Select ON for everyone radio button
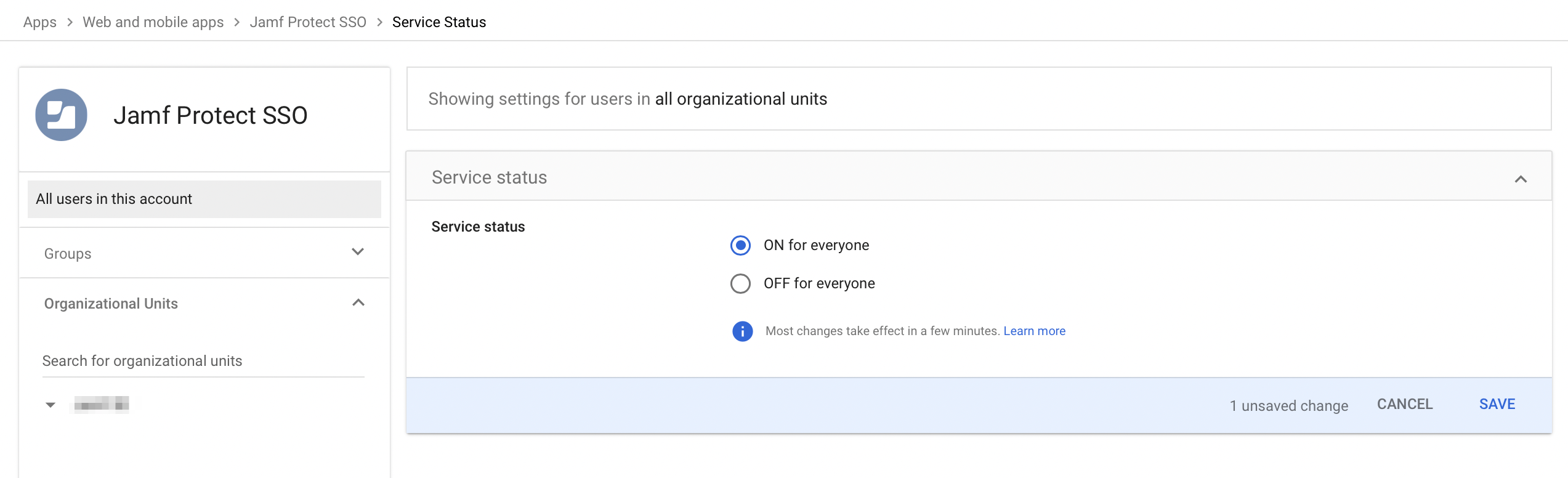The image size is (1568, 478). (x=740, y=245)
